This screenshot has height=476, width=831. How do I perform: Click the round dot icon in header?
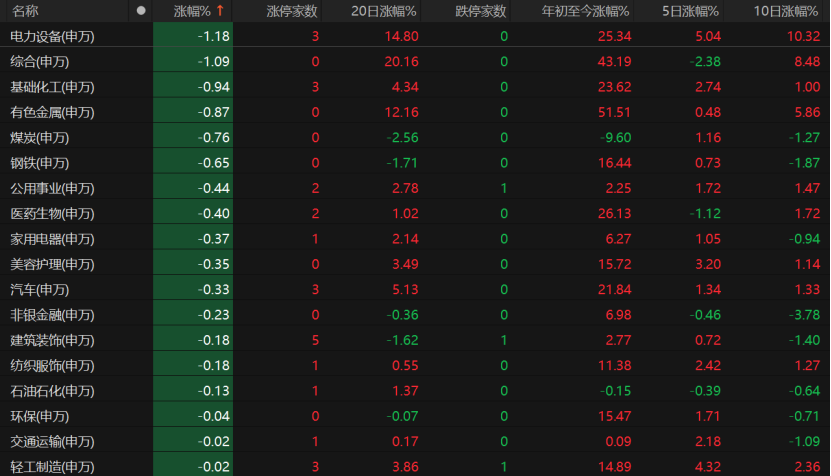pyautogui.click(x=141, y=11)
